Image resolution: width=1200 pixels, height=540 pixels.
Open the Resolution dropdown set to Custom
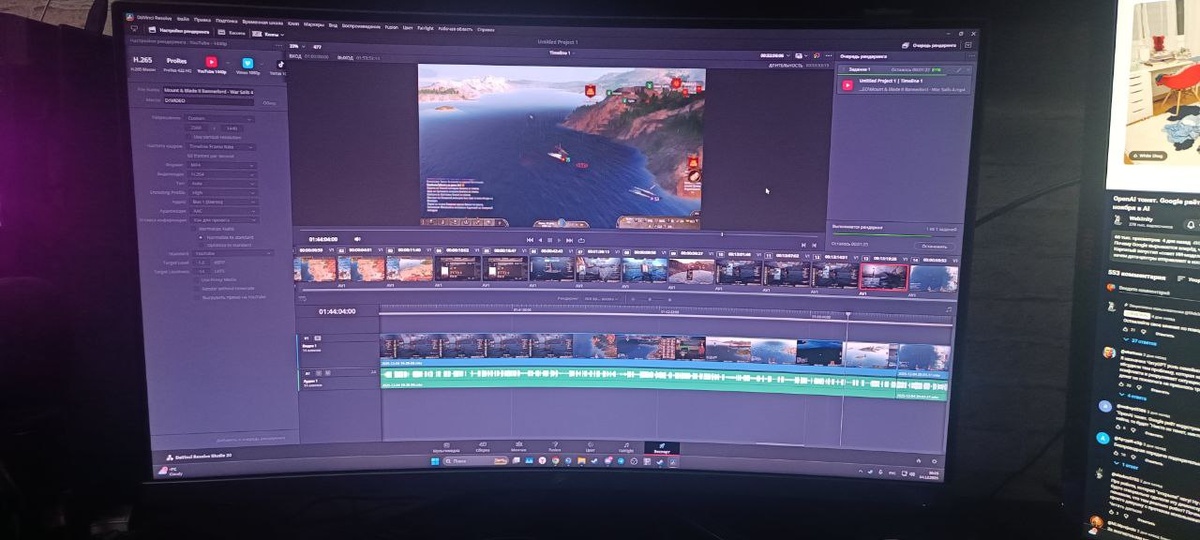(x=220, y=118)
